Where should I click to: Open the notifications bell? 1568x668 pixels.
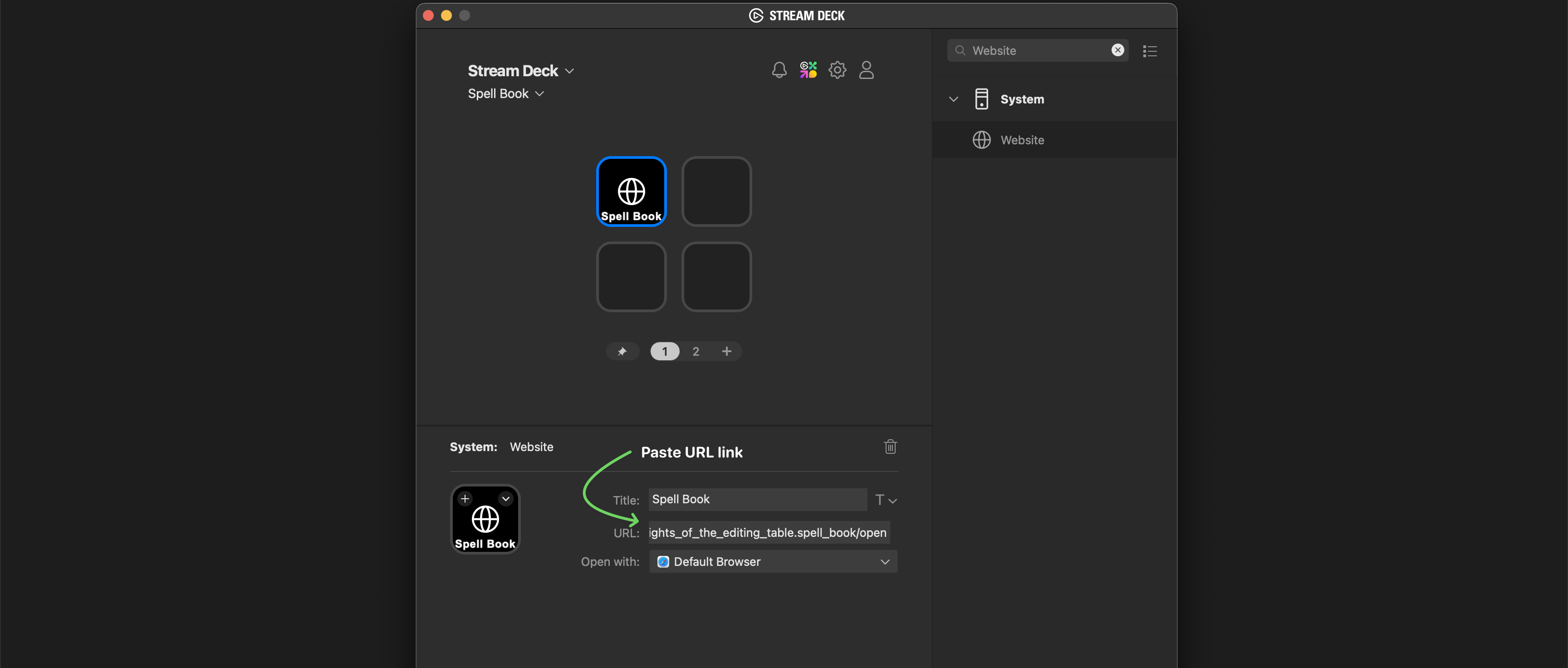pos(779,70)
